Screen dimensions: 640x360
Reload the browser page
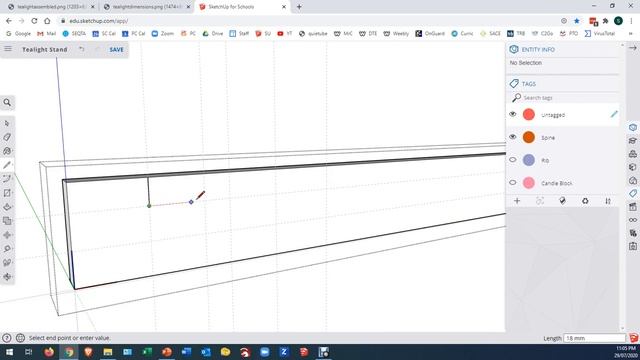(34, 21)
